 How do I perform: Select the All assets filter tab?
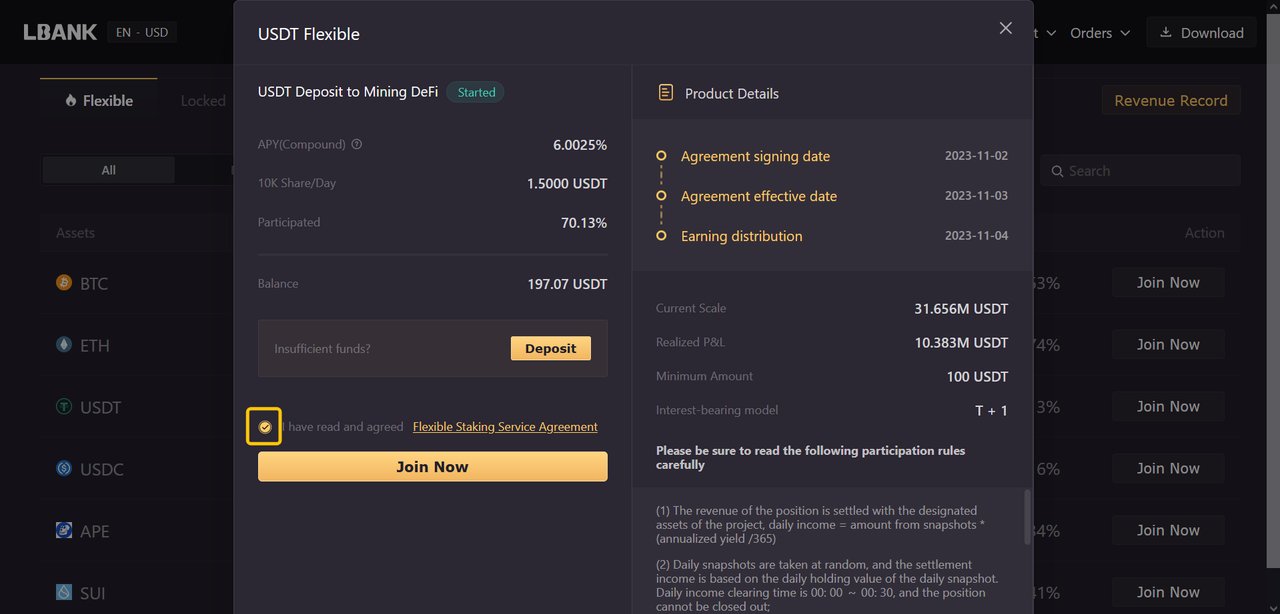pos(108,170)
